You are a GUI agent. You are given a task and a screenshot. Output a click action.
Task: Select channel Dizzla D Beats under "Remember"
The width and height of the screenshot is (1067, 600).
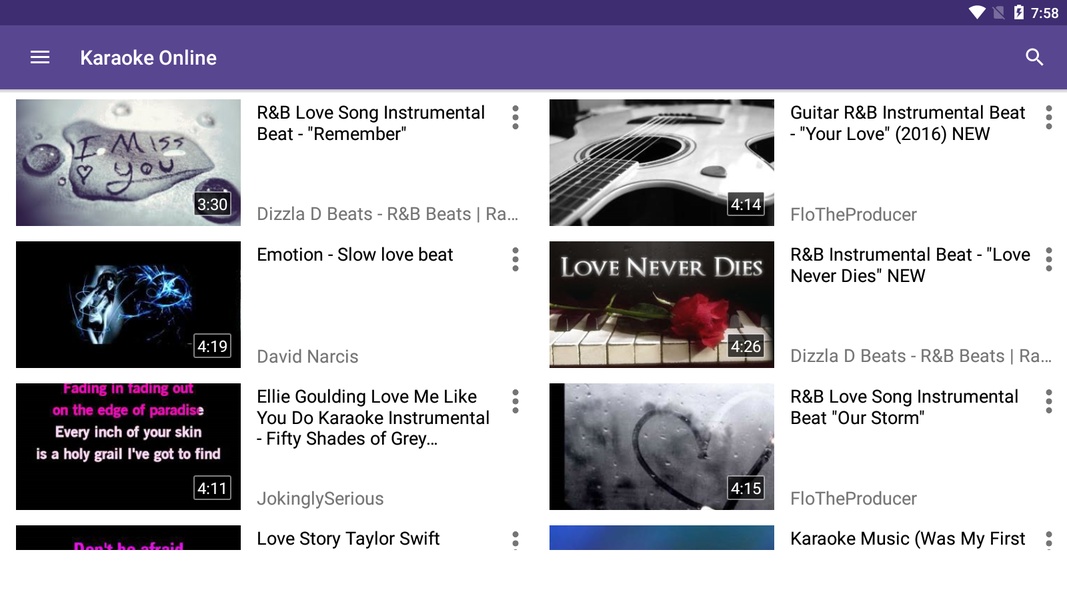click(387, 214)
